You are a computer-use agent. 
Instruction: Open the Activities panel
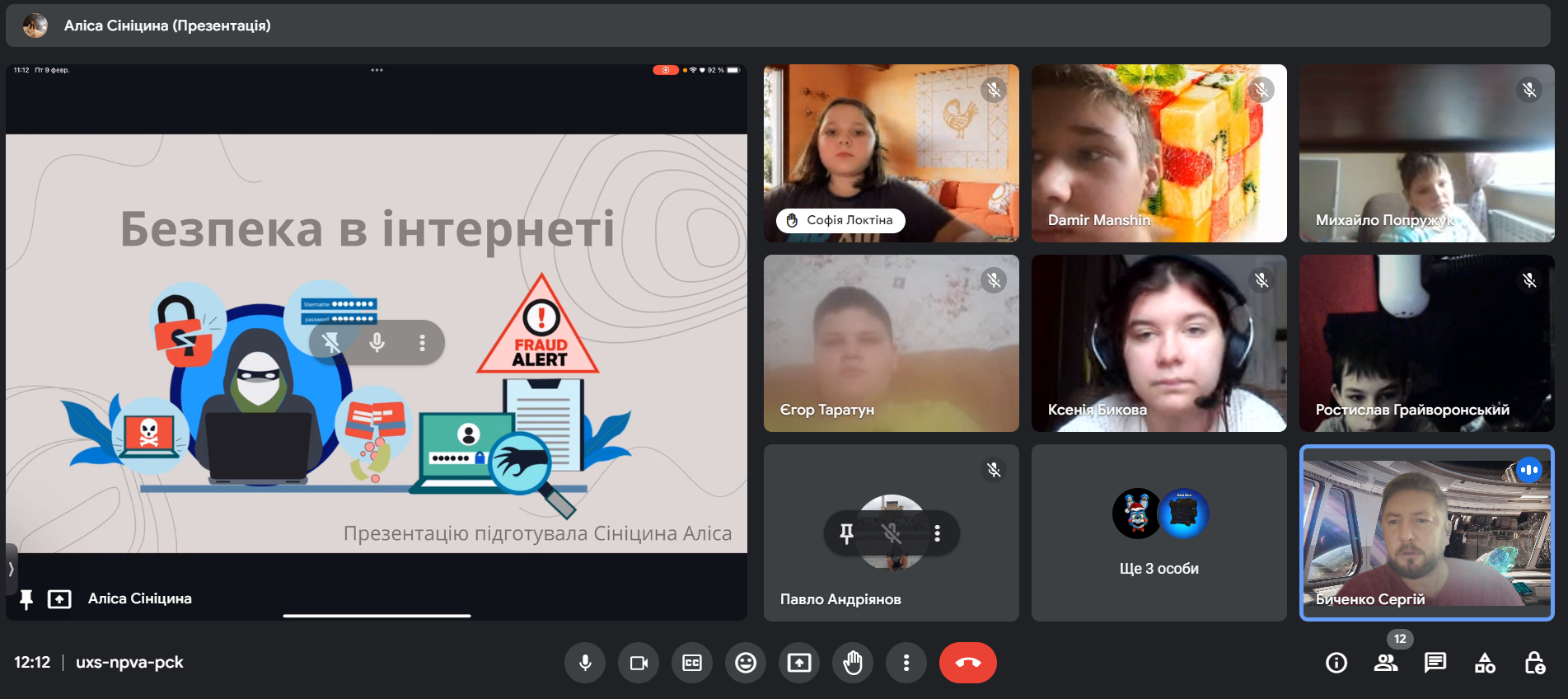[1485, 663]
